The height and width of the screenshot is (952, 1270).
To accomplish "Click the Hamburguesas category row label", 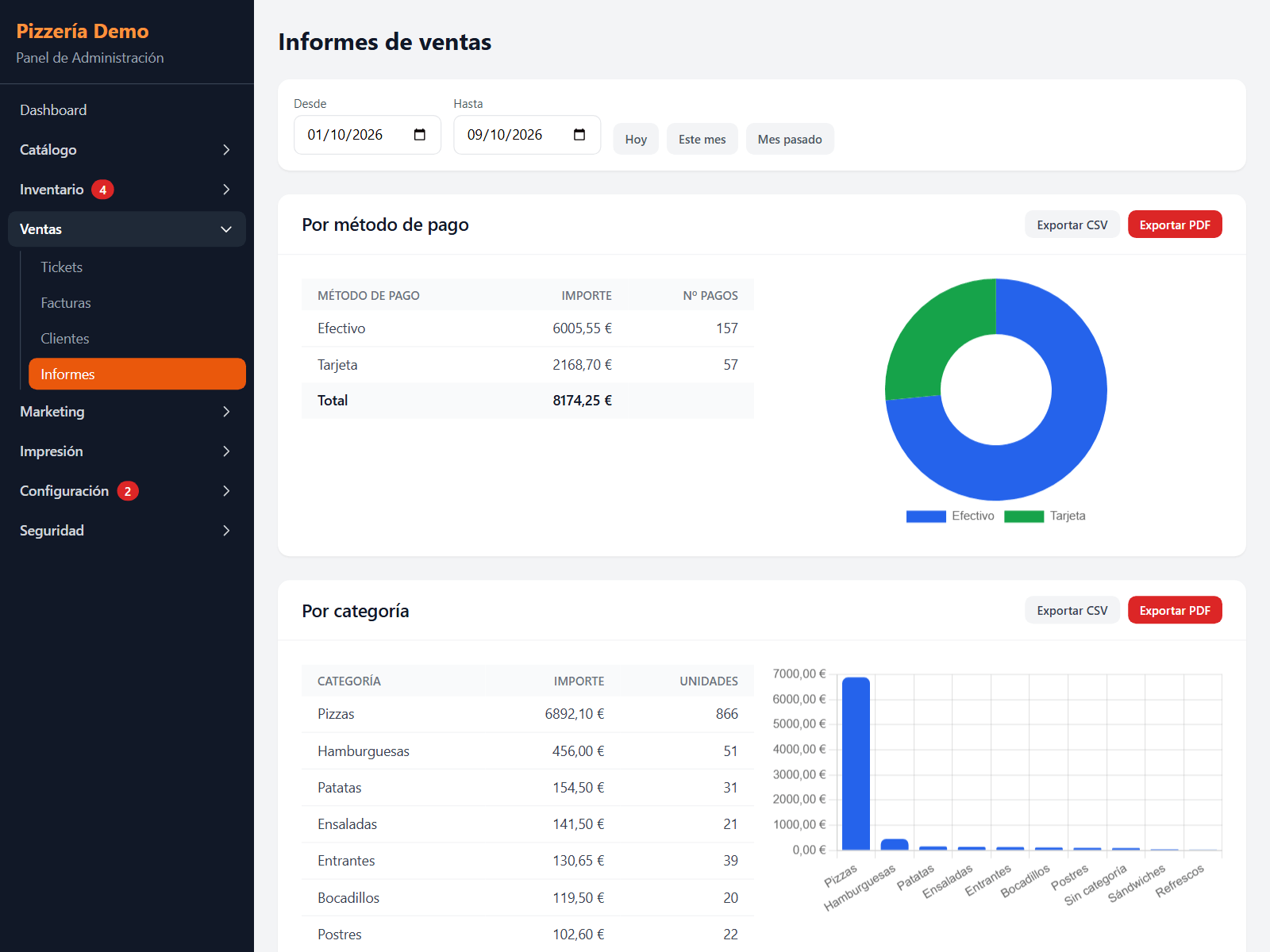I will click(x=364, y=751).
